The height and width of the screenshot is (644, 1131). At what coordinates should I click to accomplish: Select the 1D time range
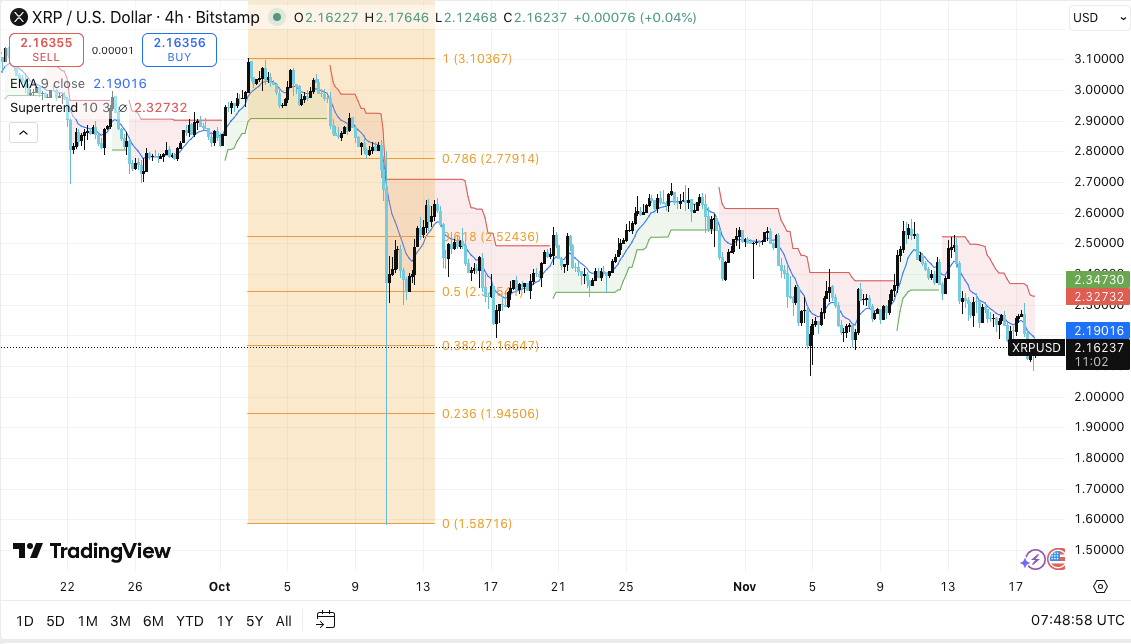24,621
